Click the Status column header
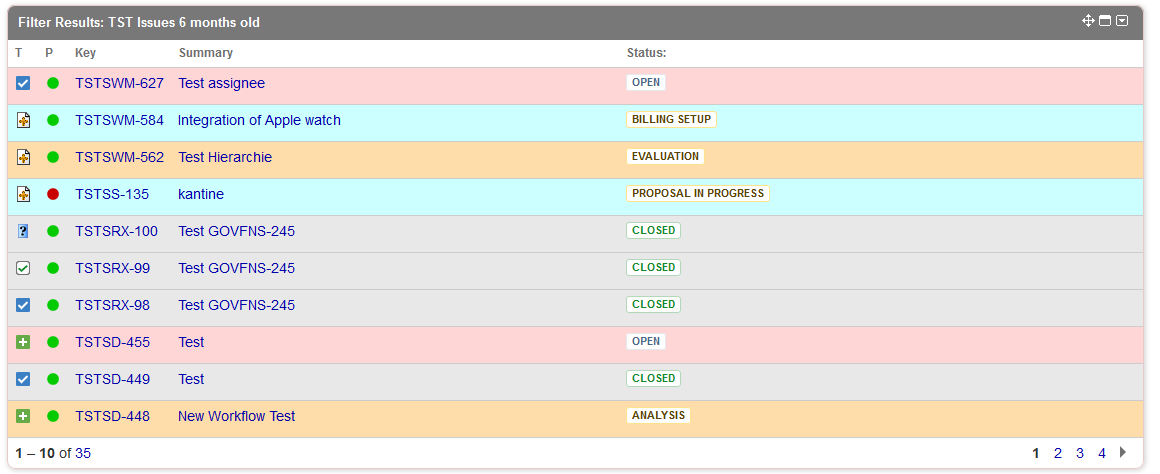This screenshot has height=474, width=1160. pyautogui.click(x=647, y=53)
